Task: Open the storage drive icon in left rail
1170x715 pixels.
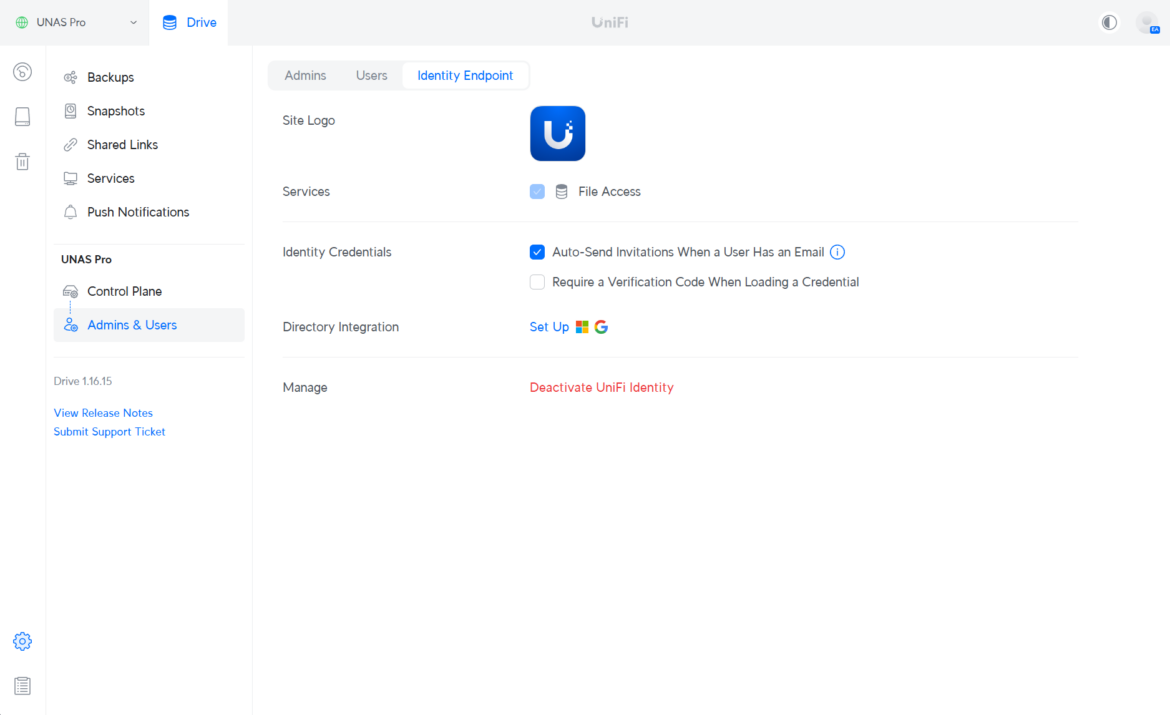Action: coord(22,116)
